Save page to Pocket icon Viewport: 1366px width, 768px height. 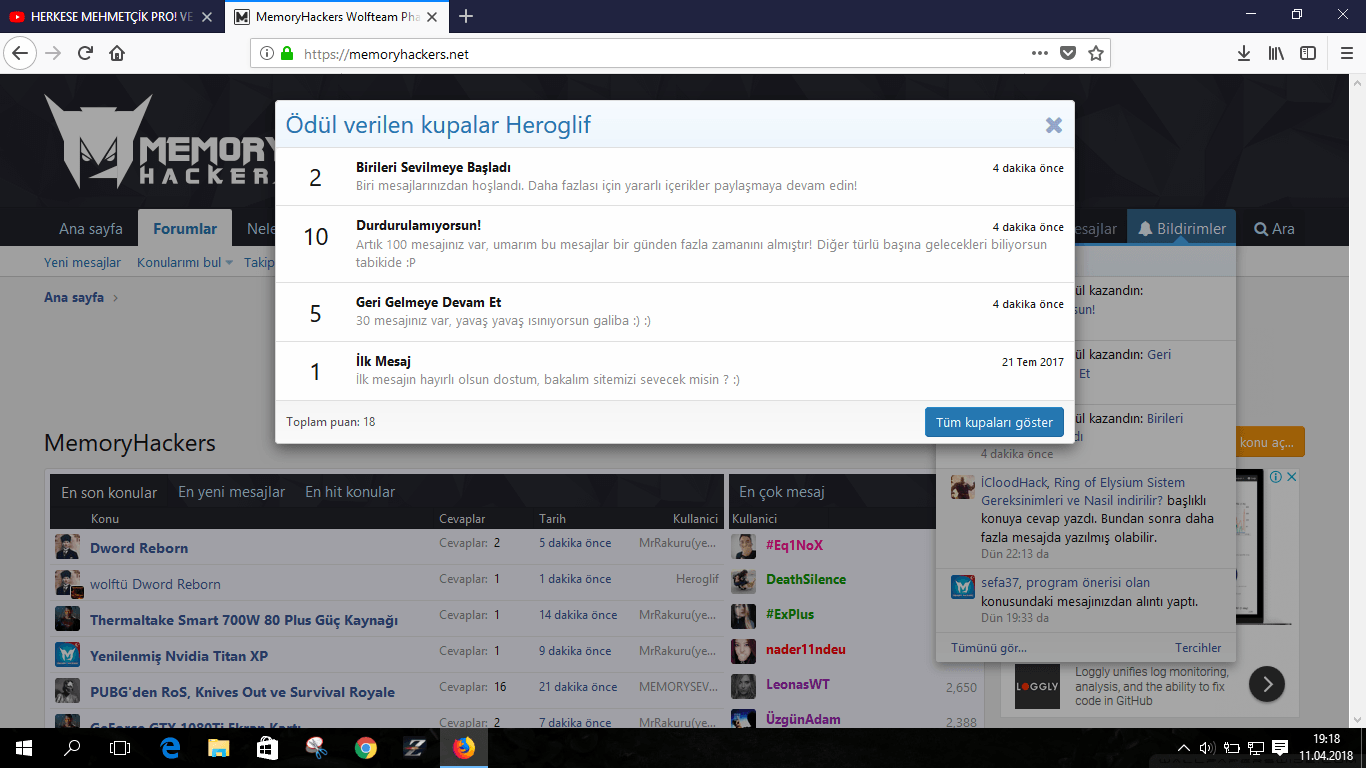click(x=1068, y=53)
